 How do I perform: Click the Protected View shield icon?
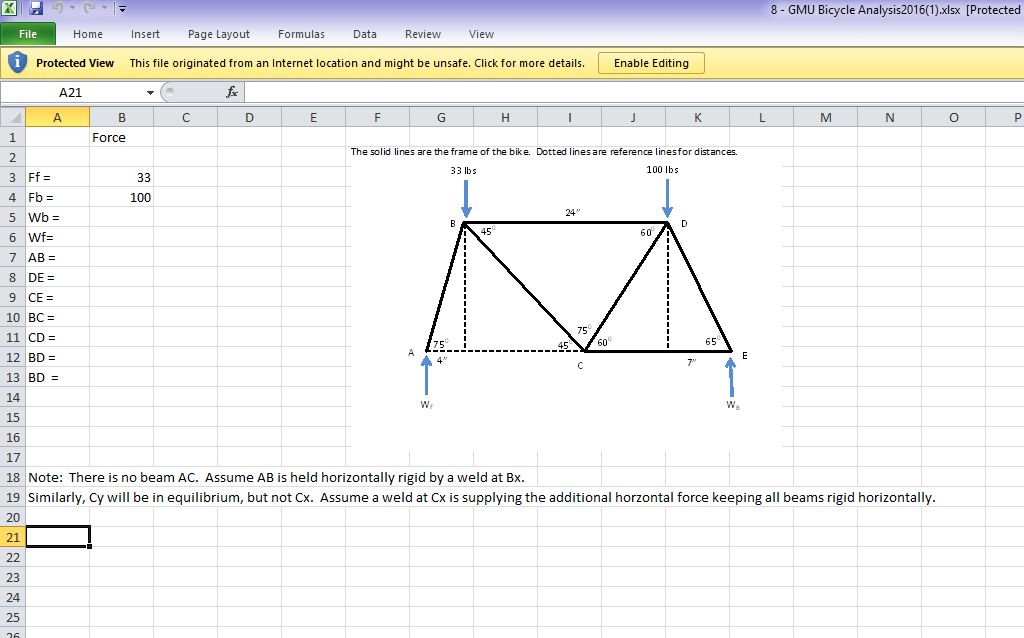tap(17, 63)
